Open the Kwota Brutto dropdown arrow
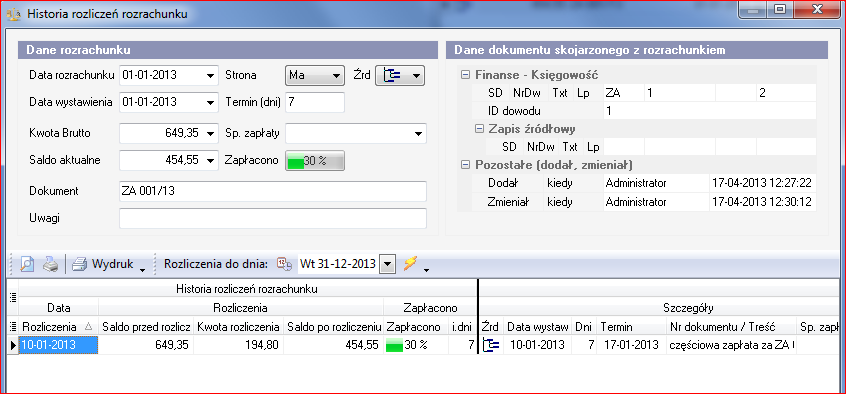Screen dimensions: 846x394 pyautogui.click(x=210, y=133)
